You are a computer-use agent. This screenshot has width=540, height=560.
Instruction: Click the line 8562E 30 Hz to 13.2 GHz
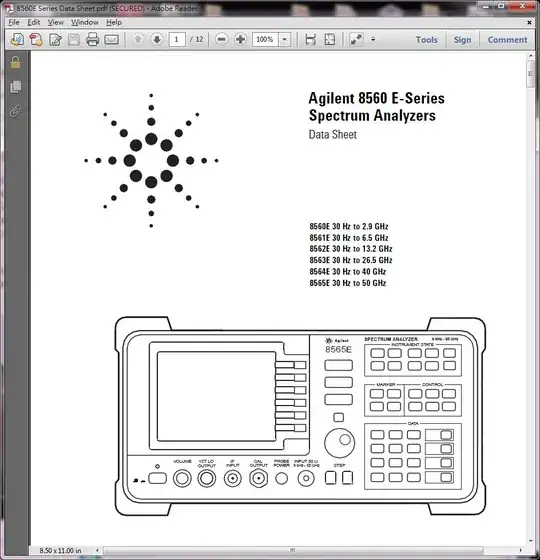tap(351, 249)
